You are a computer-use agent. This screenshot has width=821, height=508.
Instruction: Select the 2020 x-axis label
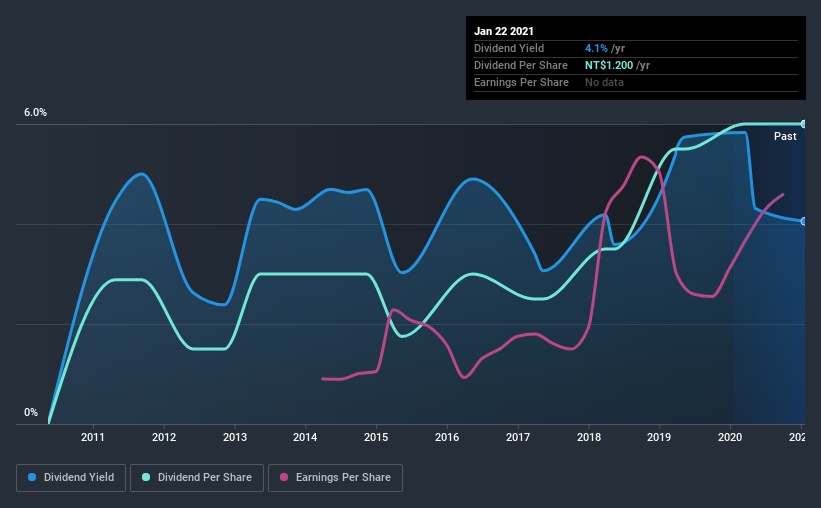point(730,437)
